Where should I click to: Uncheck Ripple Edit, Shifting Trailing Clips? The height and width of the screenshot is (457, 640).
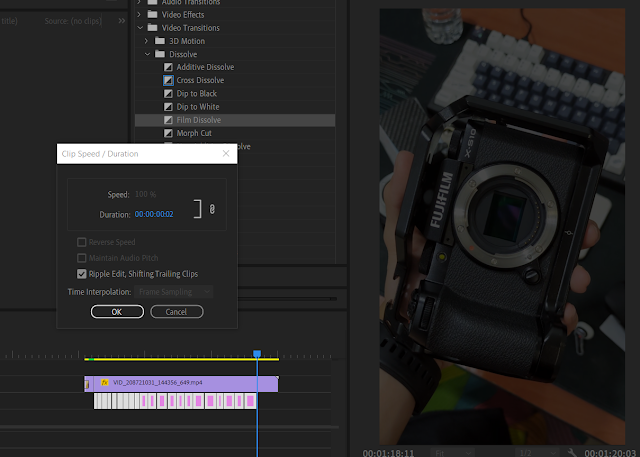pos(82,274)
